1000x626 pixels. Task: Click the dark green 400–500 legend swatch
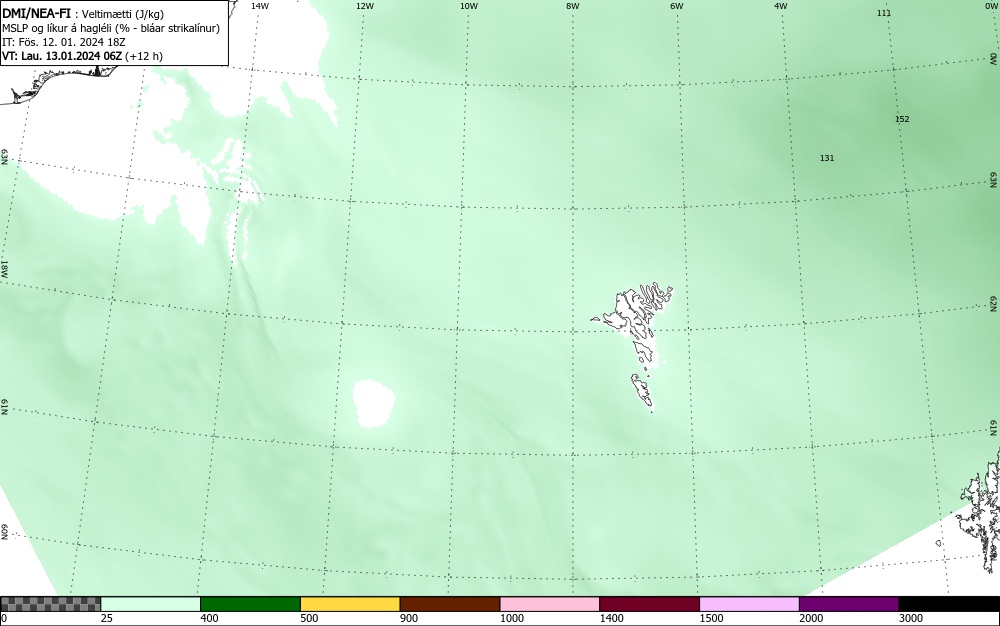(250, 604)
